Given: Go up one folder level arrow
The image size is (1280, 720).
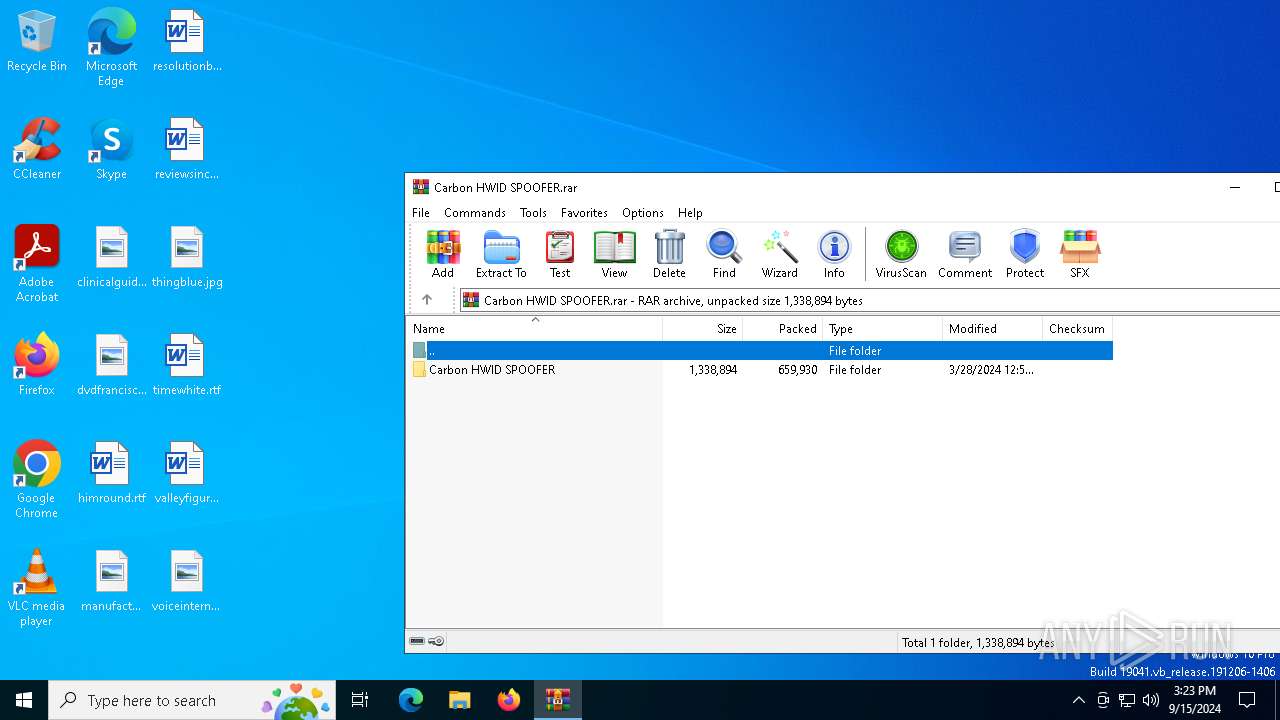Looking at the screenshot, I should pos(427,300).
